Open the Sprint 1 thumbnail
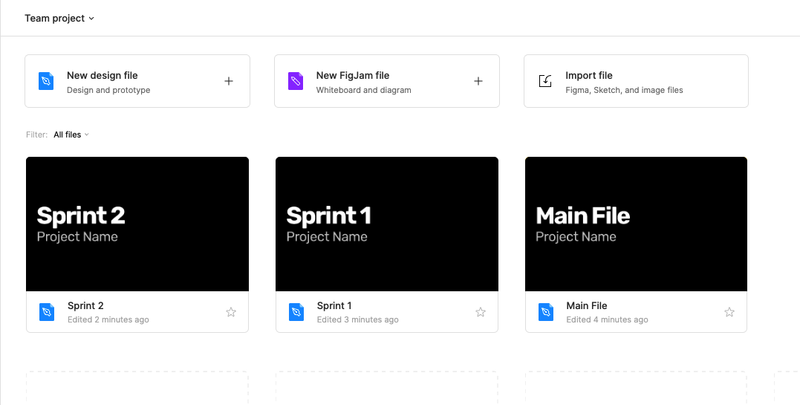Viewport: 800px width, 405px height. [387, 224]
